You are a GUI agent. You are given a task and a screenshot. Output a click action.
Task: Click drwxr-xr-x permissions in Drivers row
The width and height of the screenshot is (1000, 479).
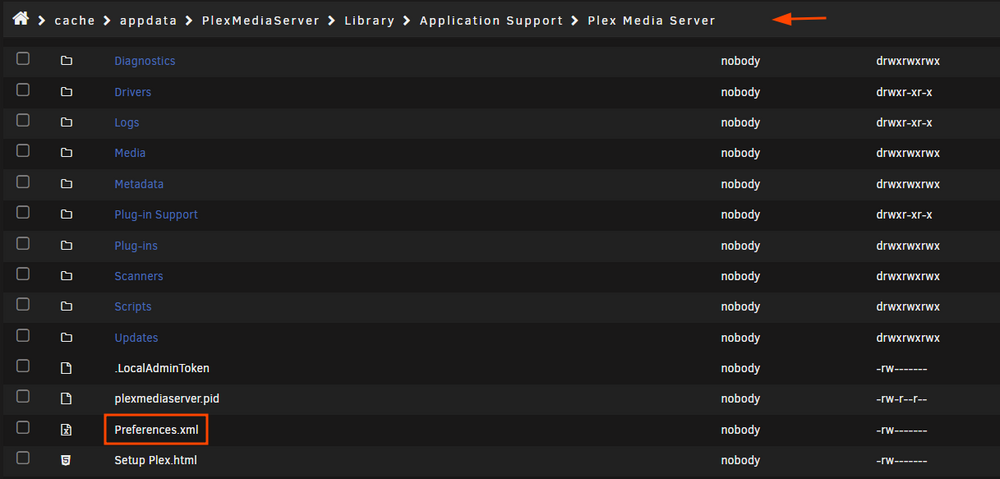coord(904,92)
